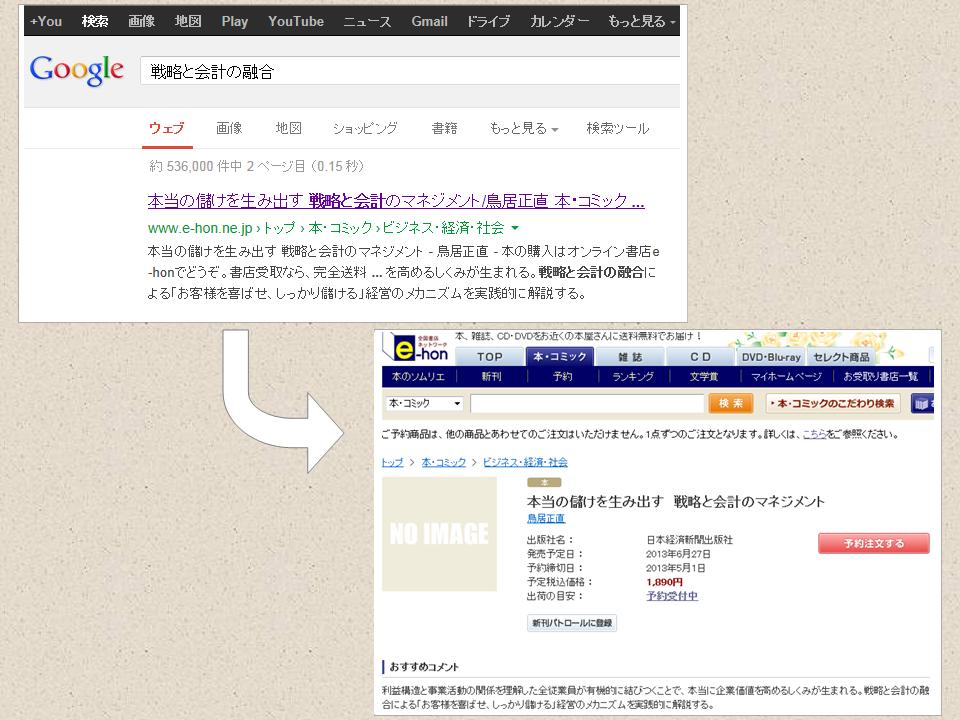Click the red 予約注文する button
The width and height of the screenshot is (960, 720).
pyautogui.click(x=873, y=543)
